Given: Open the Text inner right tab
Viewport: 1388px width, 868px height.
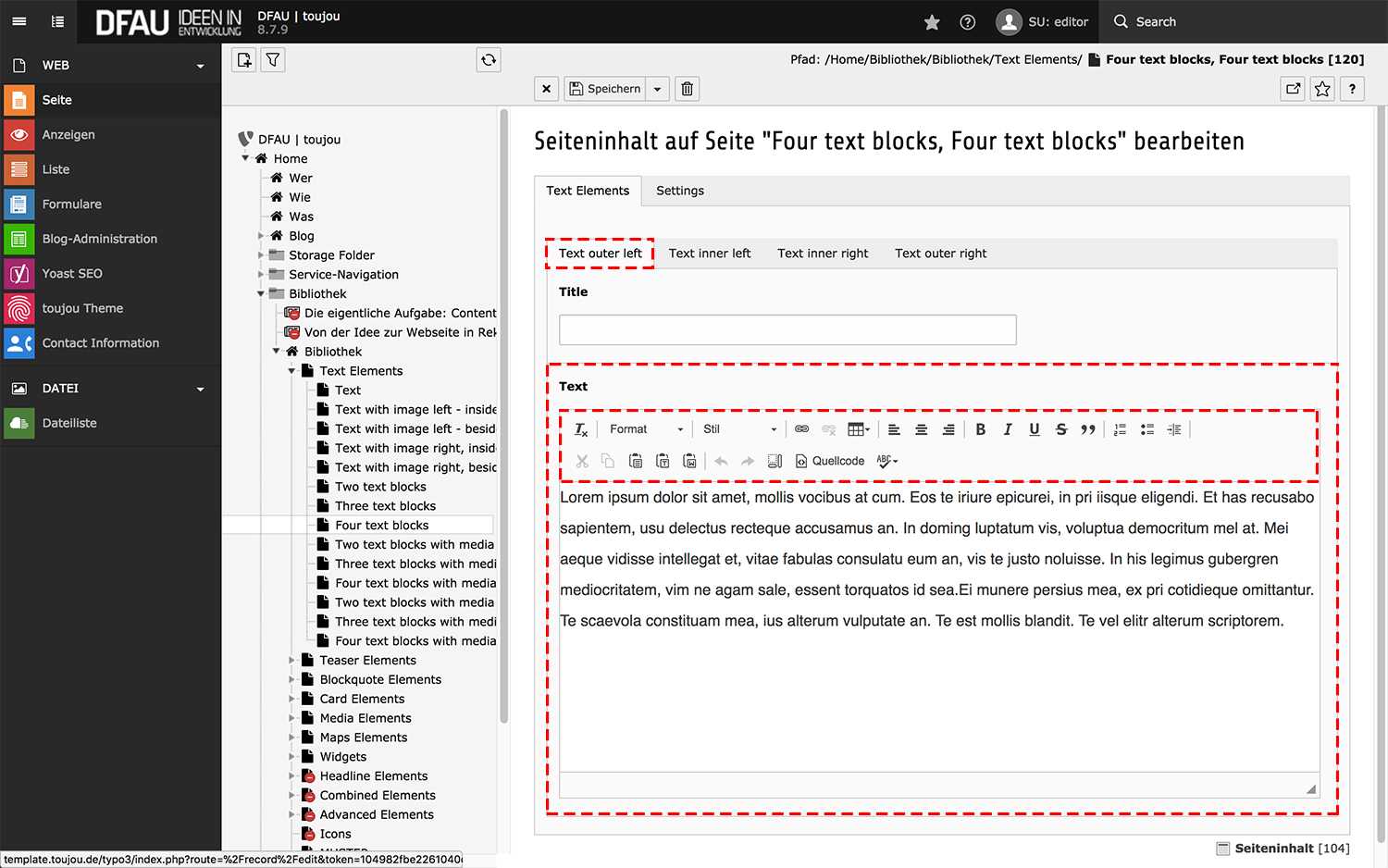Looking at the screenshot, I should pos(823,254).
